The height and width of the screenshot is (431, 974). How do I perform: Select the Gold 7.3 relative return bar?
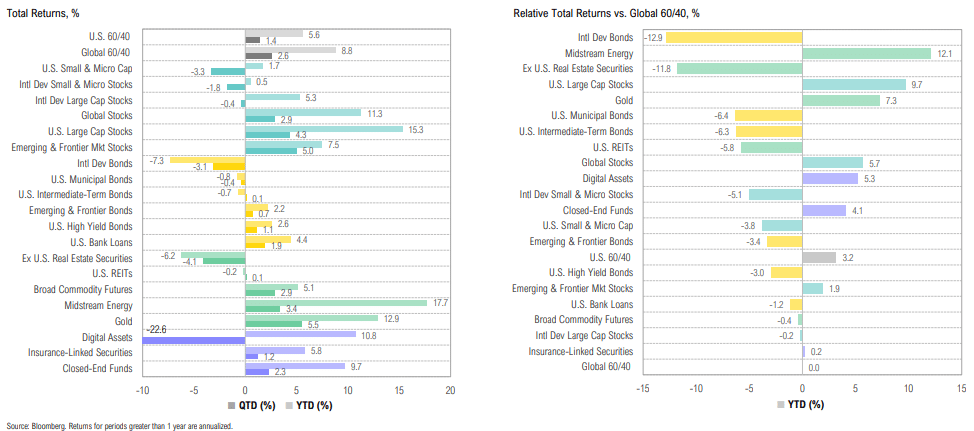pyautogui.click(x=841, y=100)
